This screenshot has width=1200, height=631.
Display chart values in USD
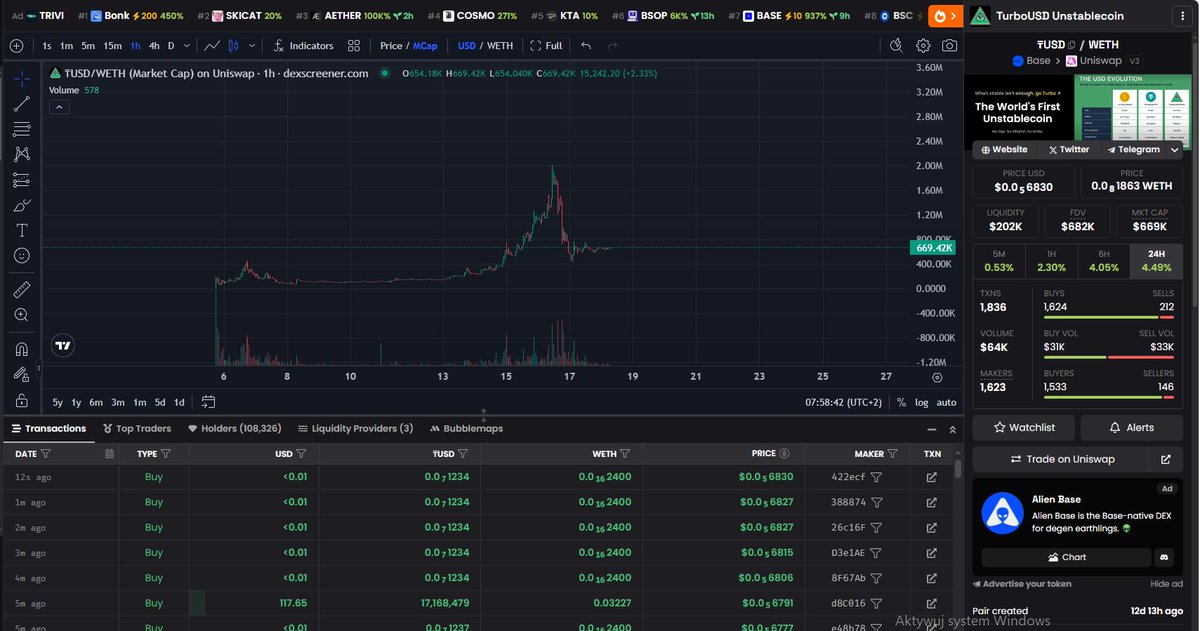point(466,46)
